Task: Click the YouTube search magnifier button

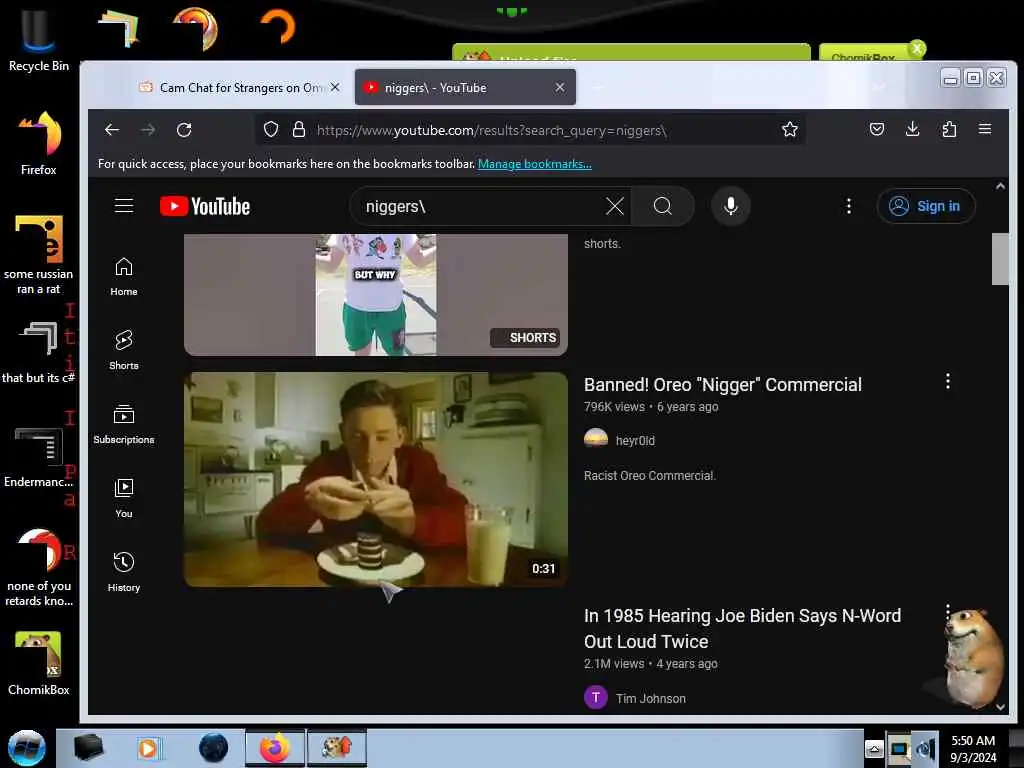Action: (x=663, y=206)
